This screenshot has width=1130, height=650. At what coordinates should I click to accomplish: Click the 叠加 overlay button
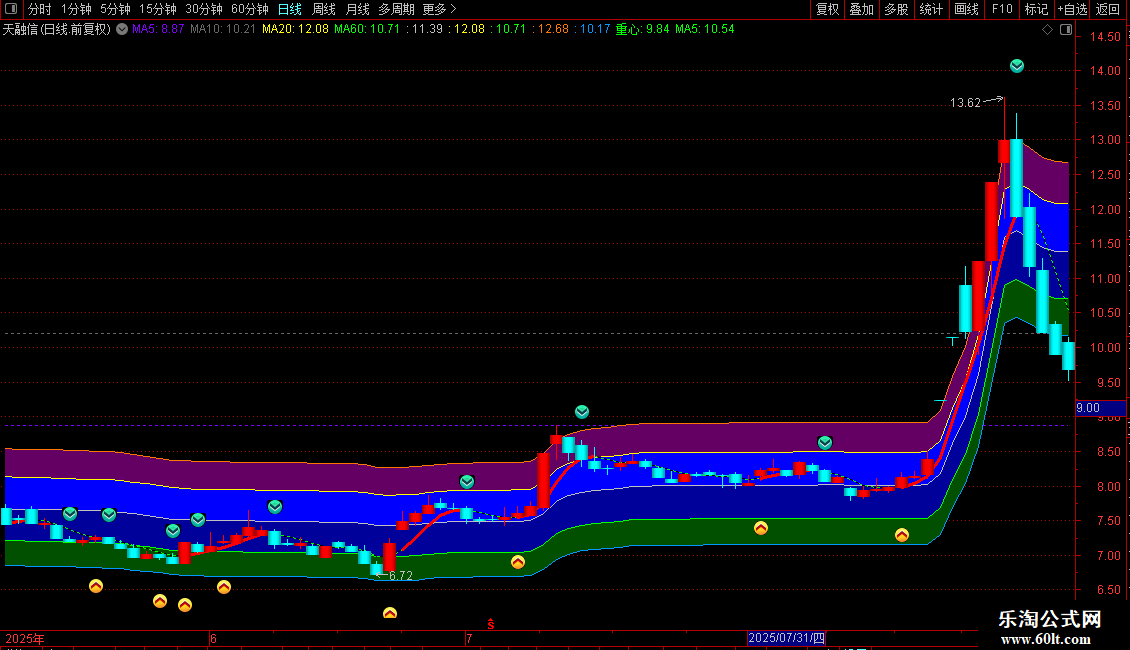[862, 9]
